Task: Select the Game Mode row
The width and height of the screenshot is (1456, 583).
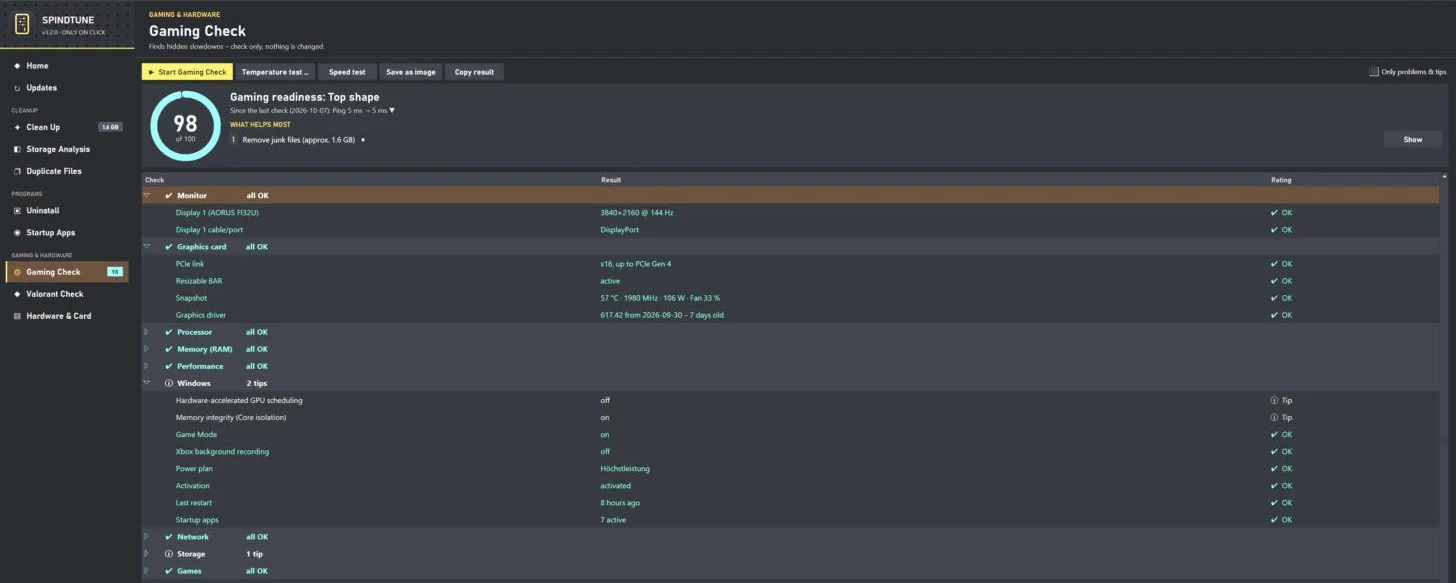Action: 791,434
